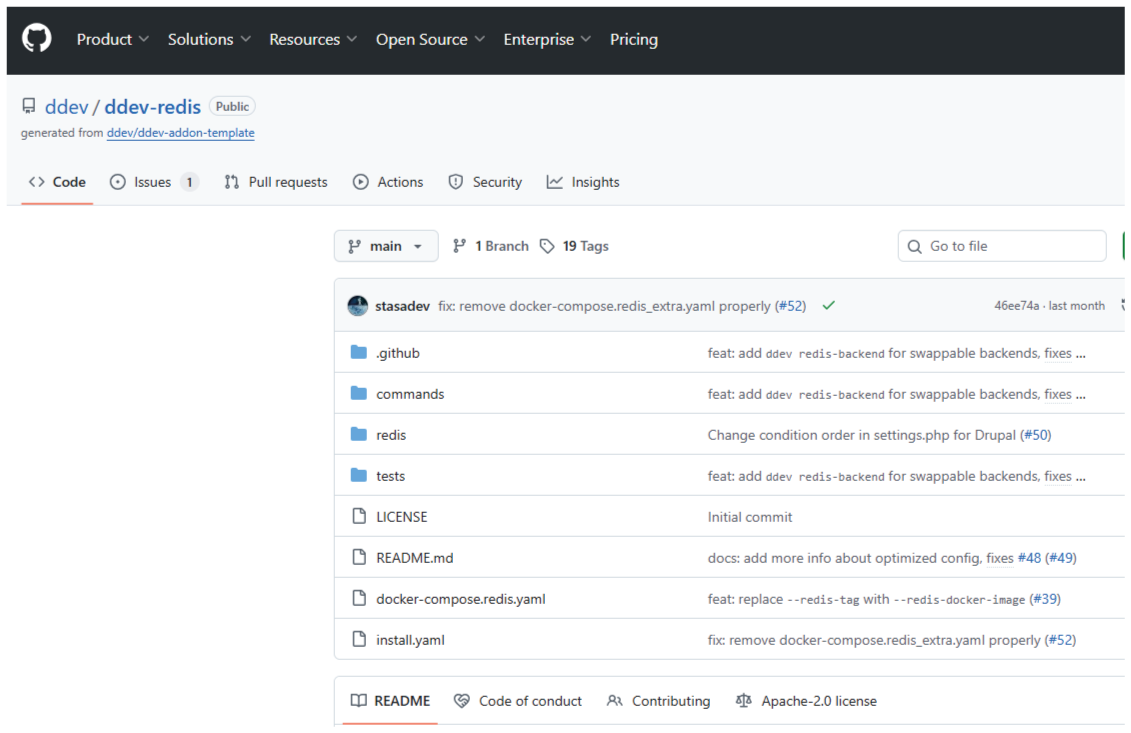1131x733 pixels.
Task: Open the Code of conduct tab
Action: tap(518, 701)
